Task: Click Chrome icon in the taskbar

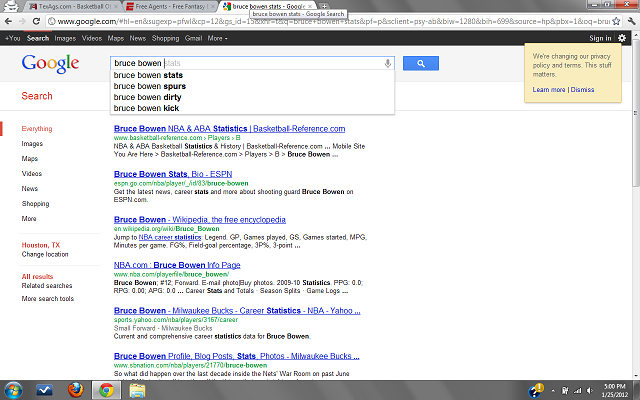Action: pyautogui.click(x=106, y=390)
